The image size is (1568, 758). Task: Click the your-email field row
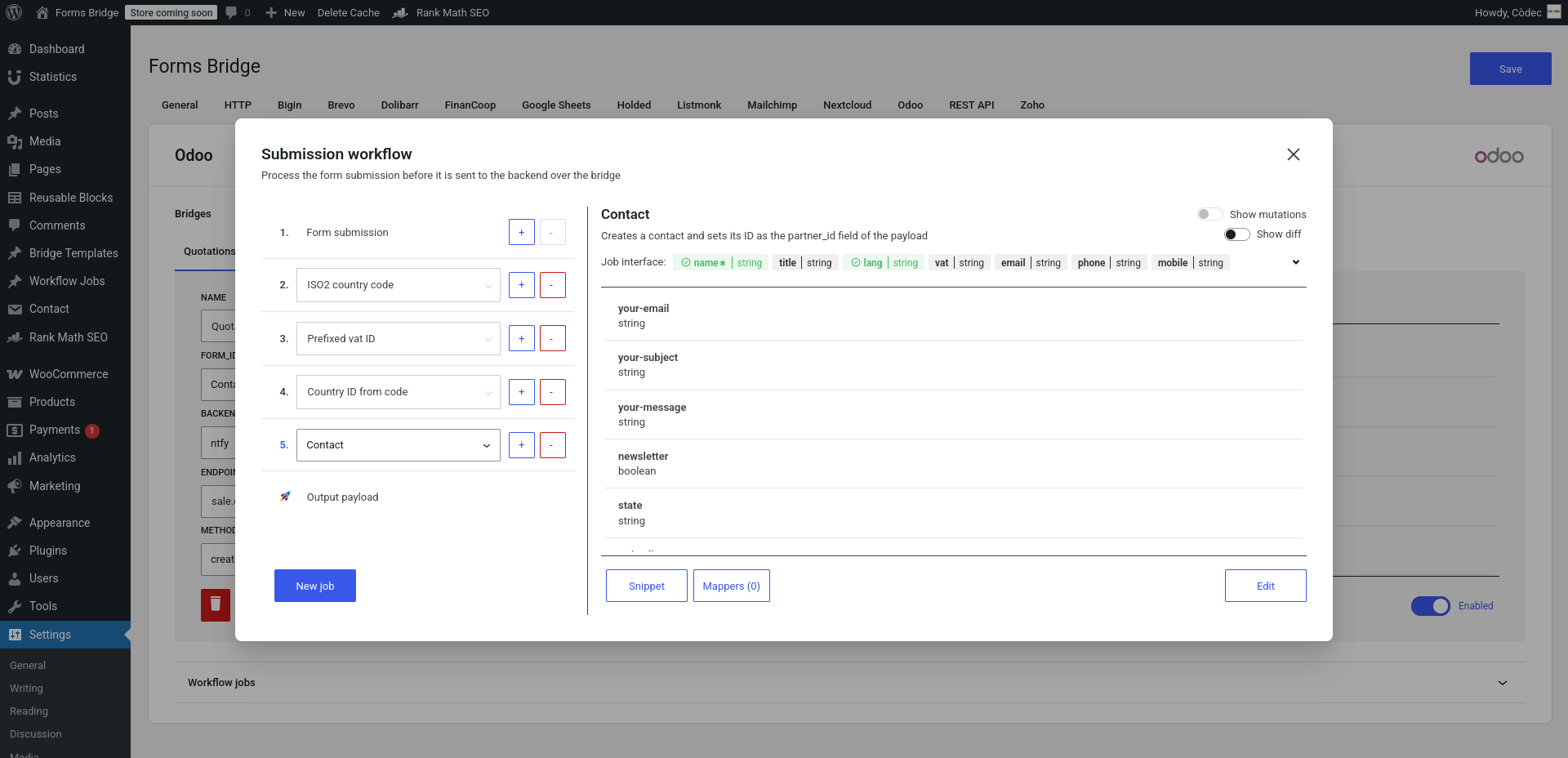[x=952, y=316]
